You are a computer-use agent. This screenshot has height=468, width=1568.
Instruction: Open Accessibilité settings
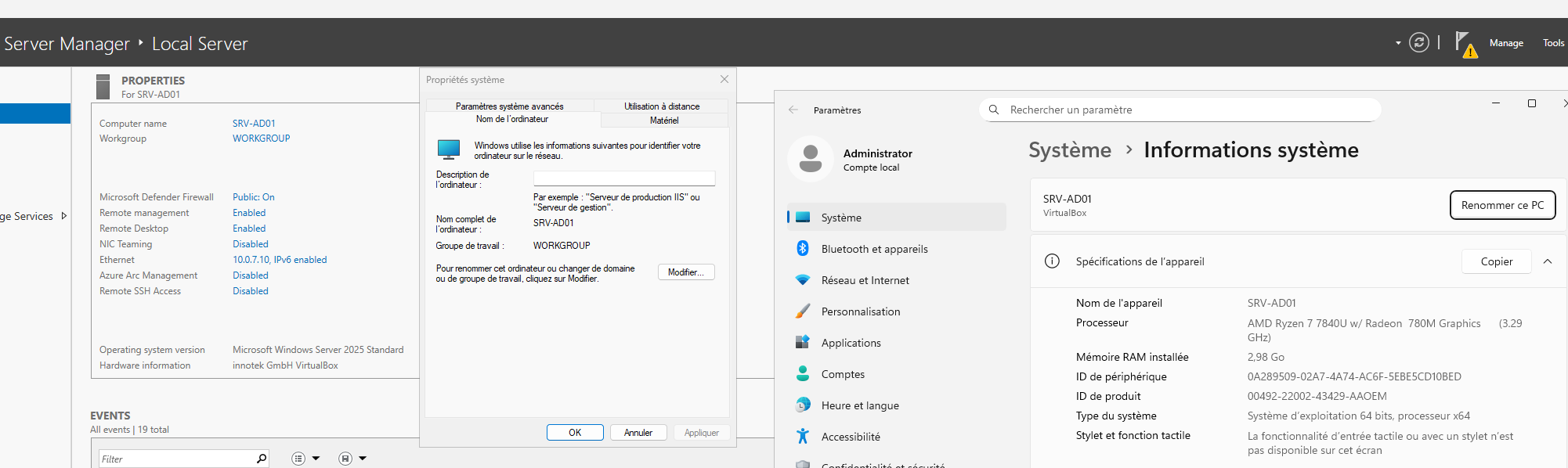pos(896,437)
